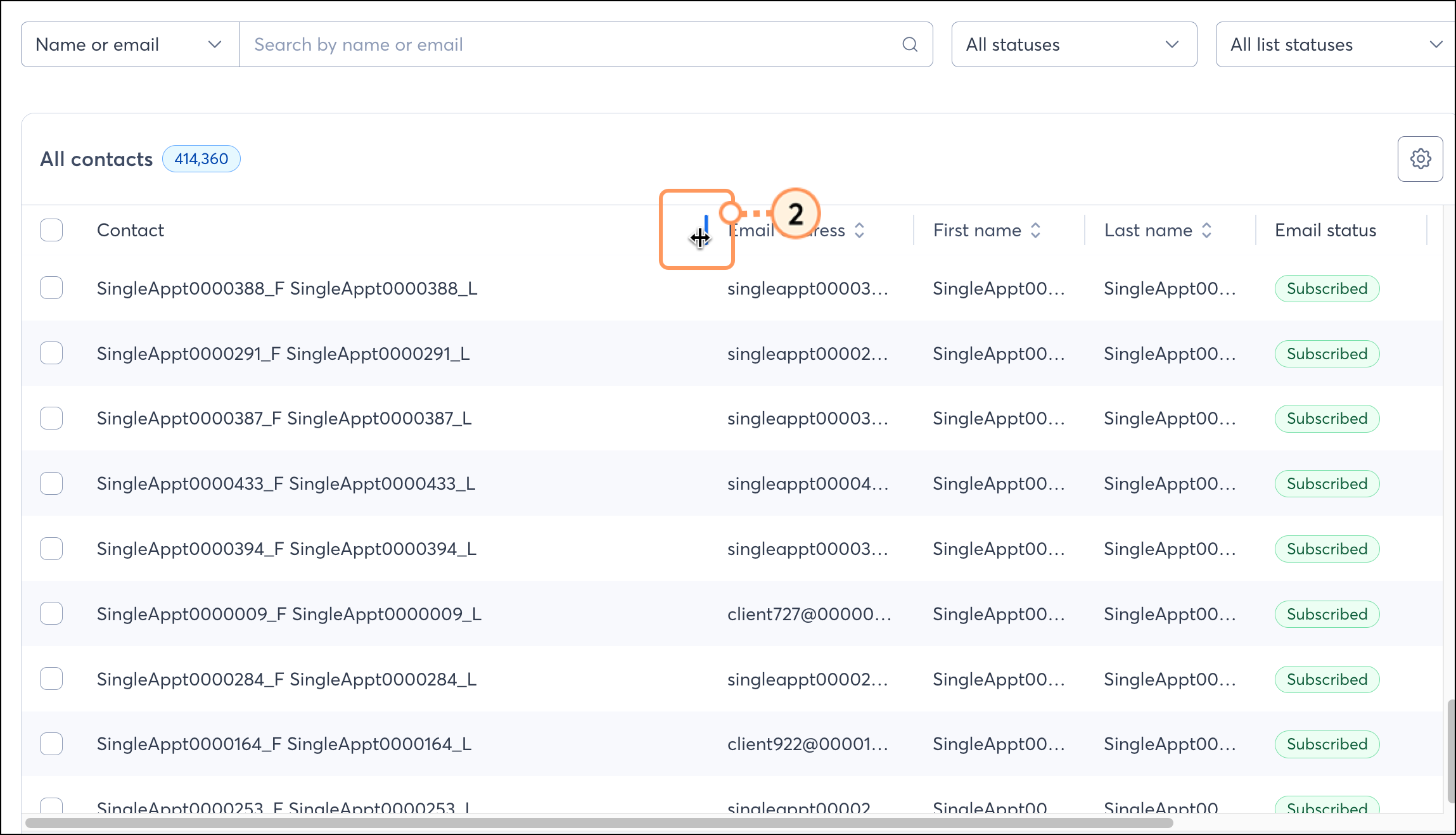Open the All statuses dropdown
Image resolution: width=1456 pixels, height=835 pixels.
pos(1073,44)
